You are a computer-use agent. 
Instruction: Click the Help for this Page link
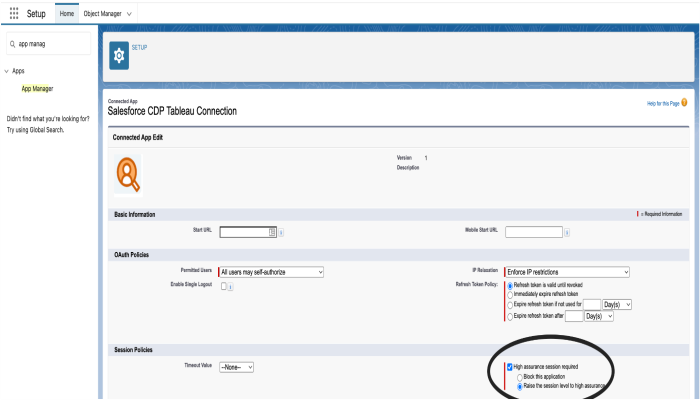tap(663, 104)
